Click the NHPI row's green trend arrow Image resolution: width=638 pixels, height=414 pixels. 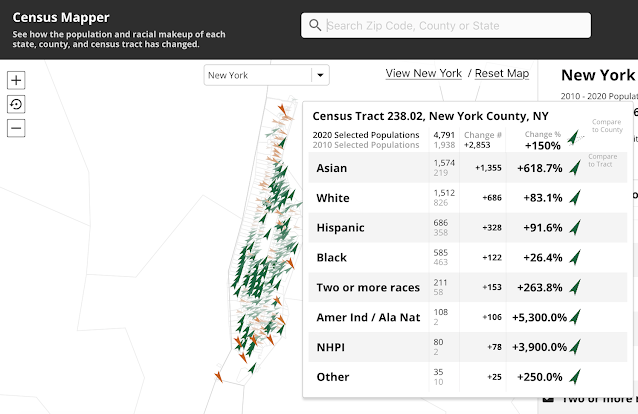(575, 347)
